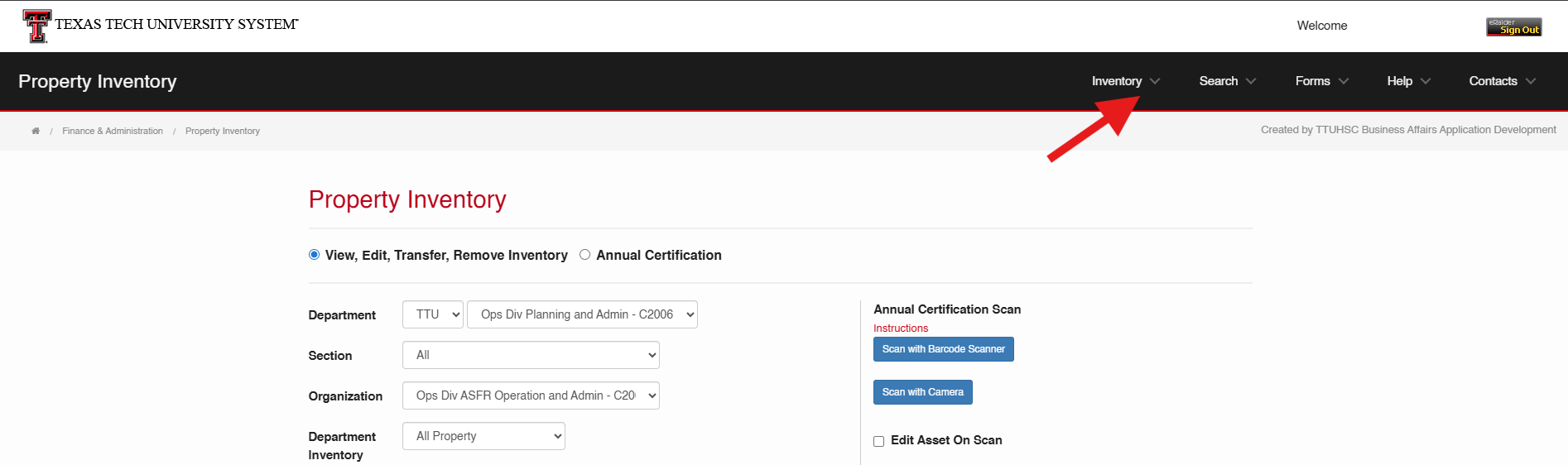Viewport: 1568px width, 465px height.
Task: Enable the Edit Asset On Scan checkbox
Action: [x=879, y=441]
